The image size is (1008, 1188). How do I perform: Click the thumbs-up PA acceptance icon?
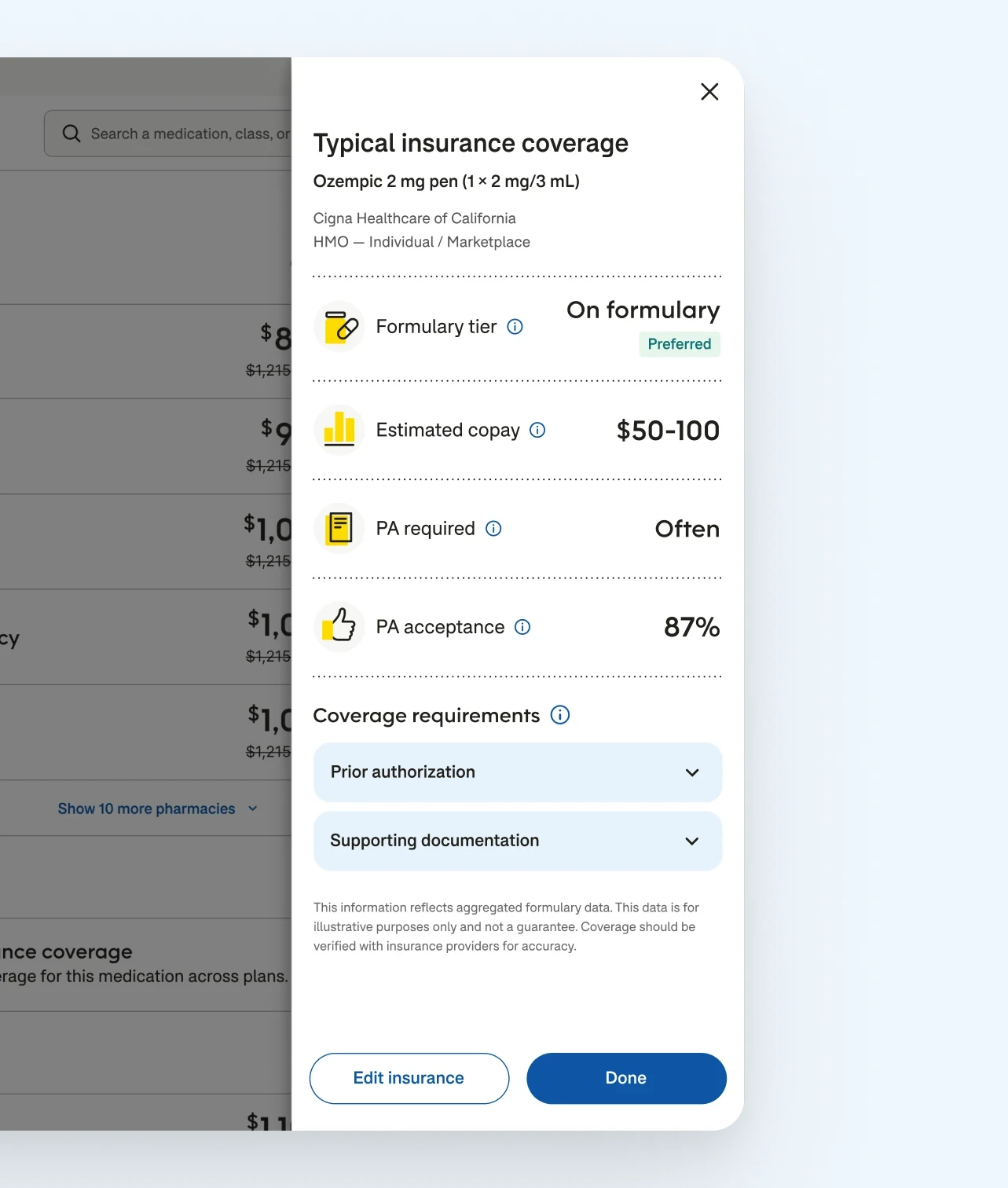pos(339,627)
